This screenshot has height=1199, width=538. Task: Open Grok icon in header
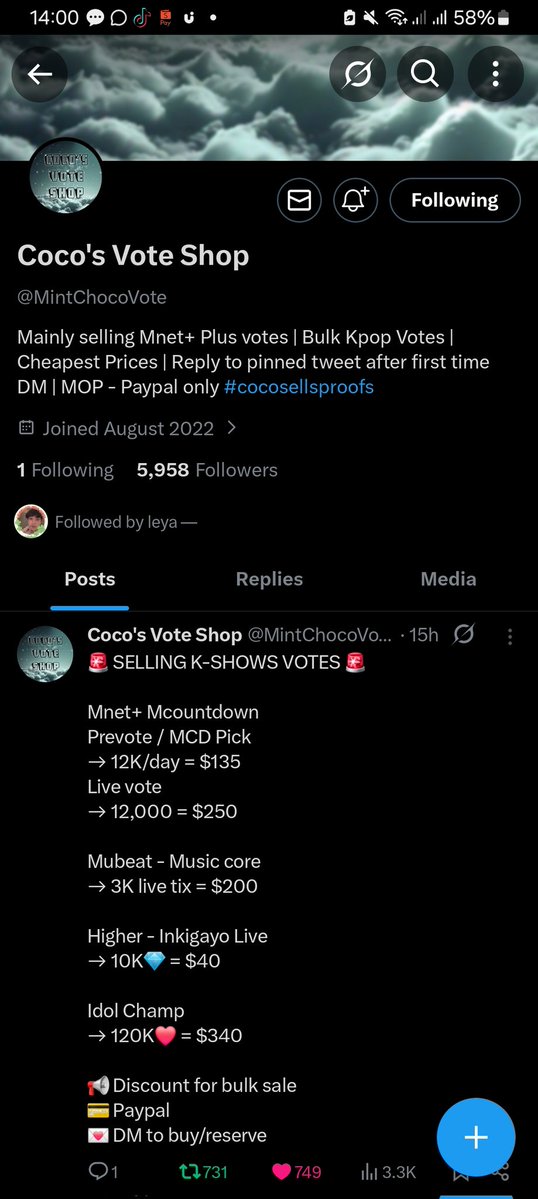coord(357,74)
